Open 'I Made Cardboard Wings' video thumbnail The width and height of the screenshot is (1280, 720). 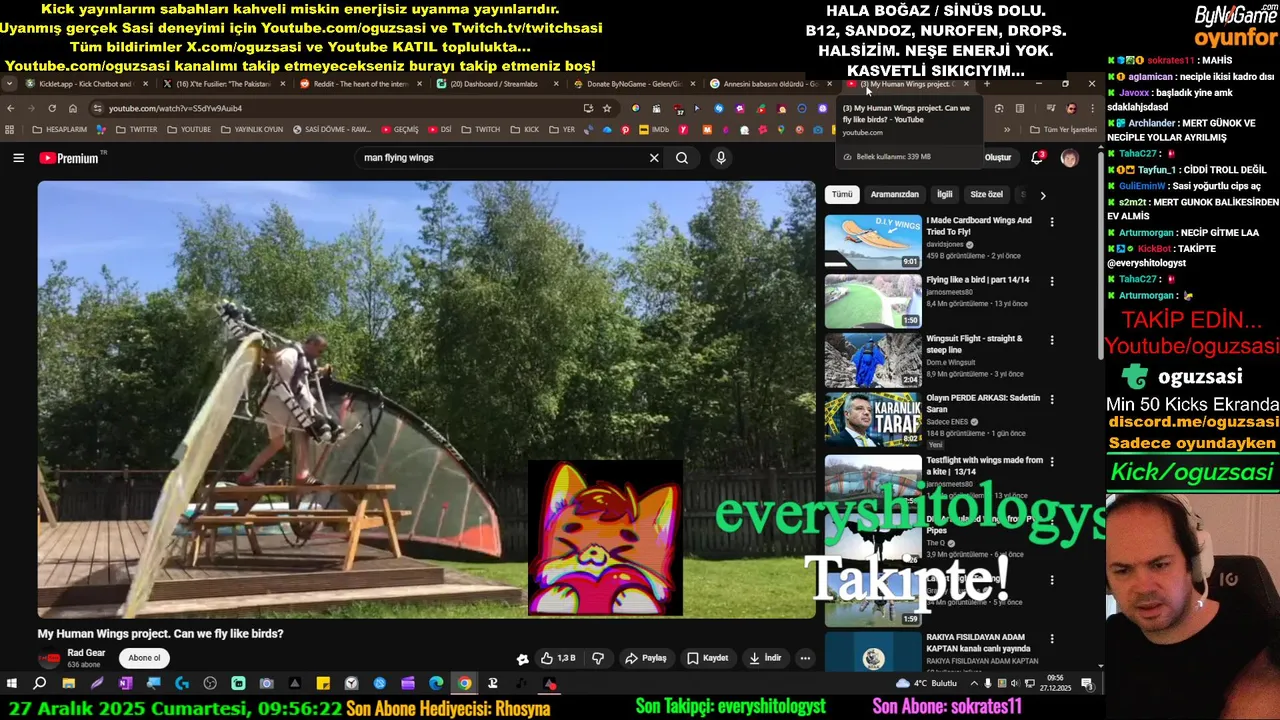click(873, 242)
